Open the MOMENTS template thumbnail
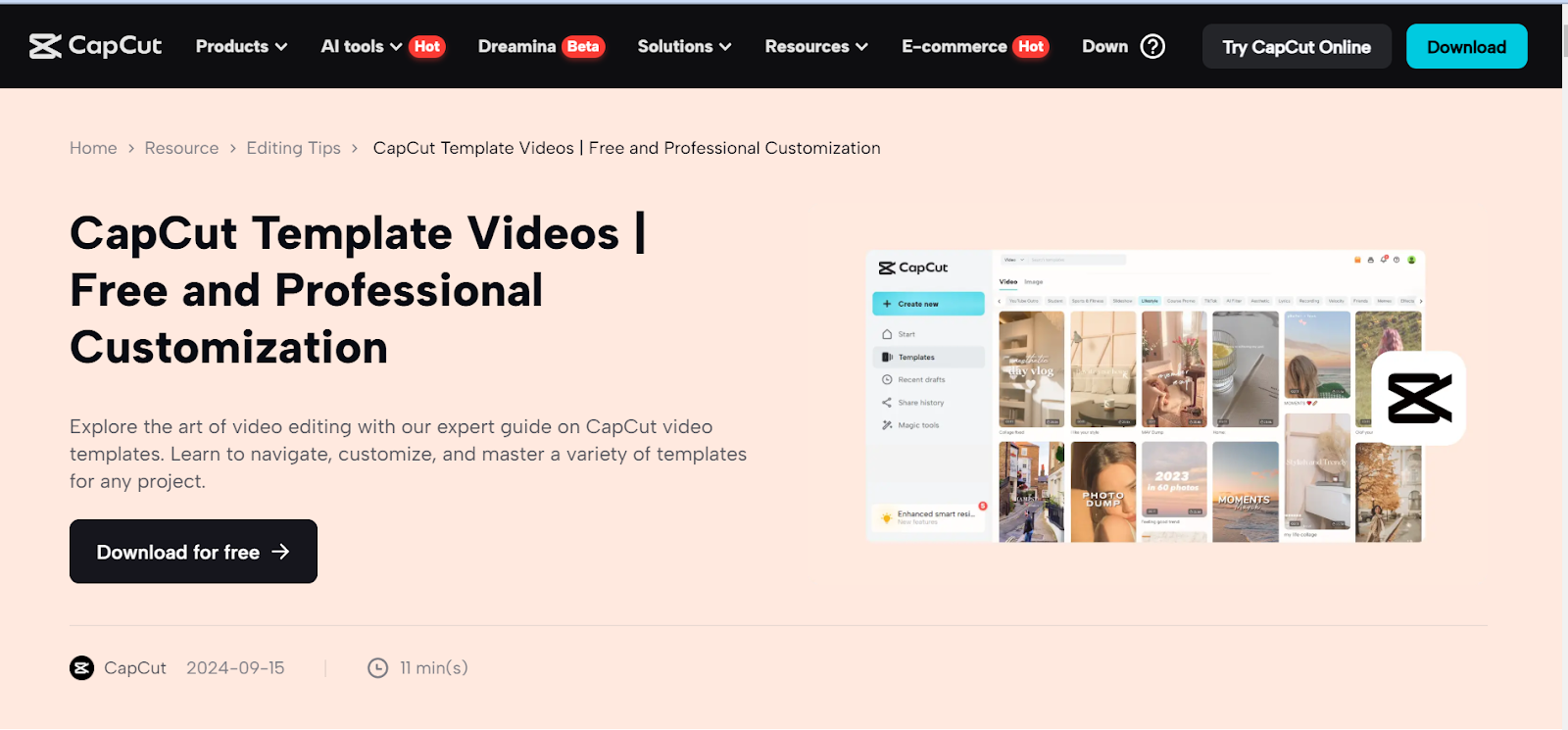Viewport: 1568px width, 730px height. tap(1246, 492)
